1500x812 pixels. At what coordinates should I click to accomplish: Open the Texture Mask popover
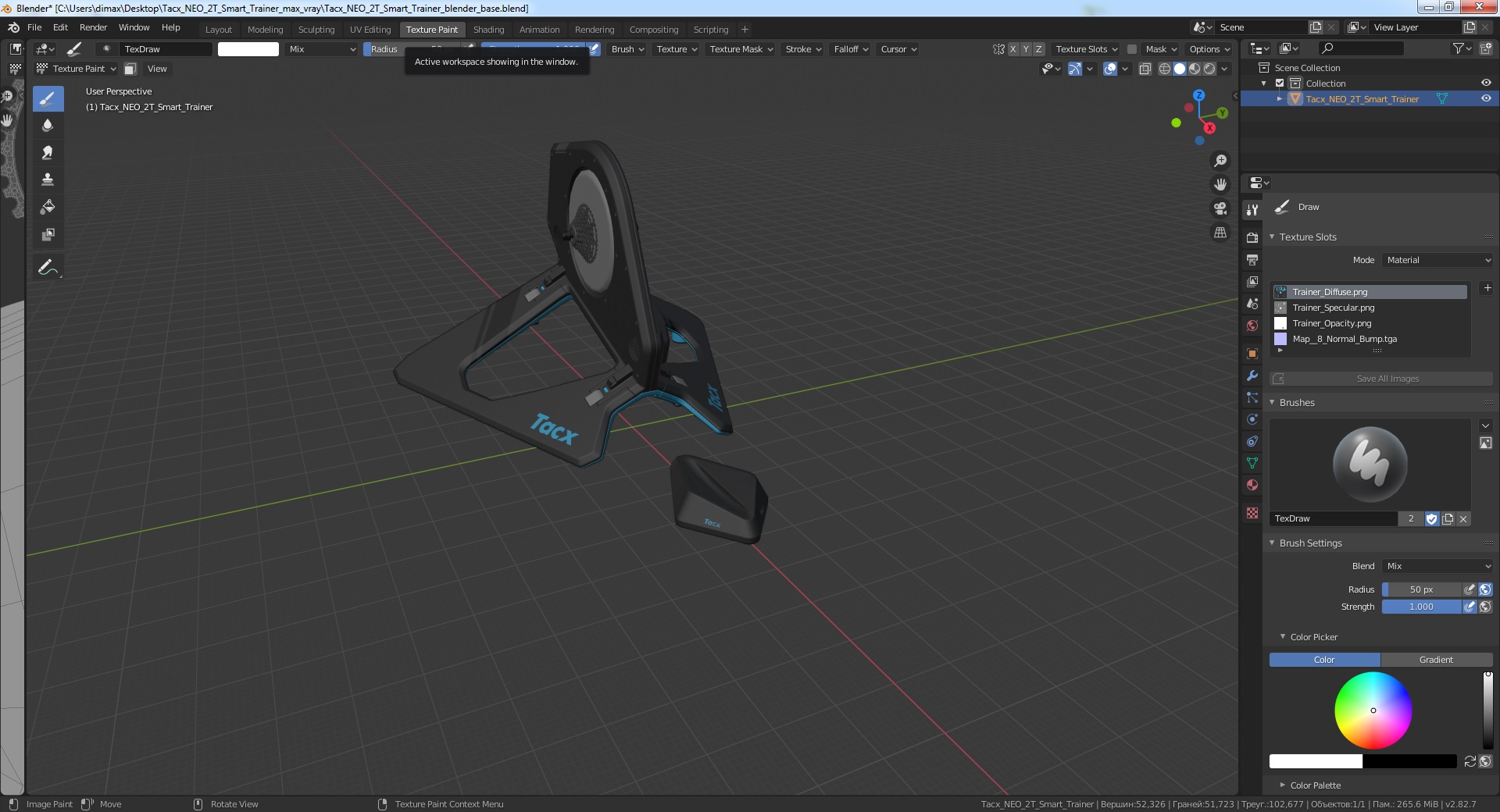click(x=741, y=49)
